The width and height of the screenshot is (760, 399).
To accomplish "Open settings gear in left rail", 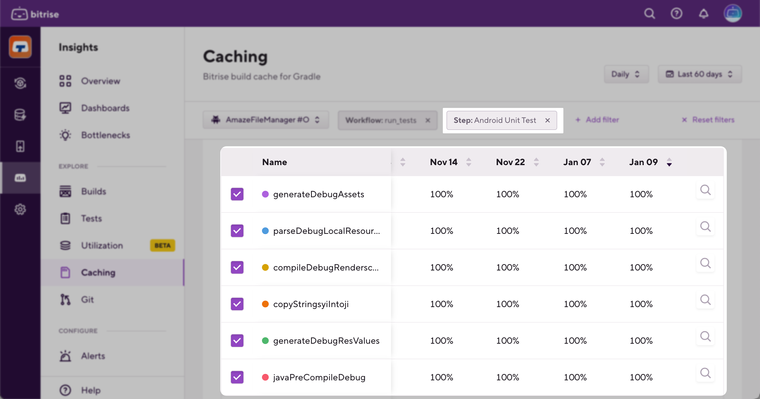I will (20, 209).
